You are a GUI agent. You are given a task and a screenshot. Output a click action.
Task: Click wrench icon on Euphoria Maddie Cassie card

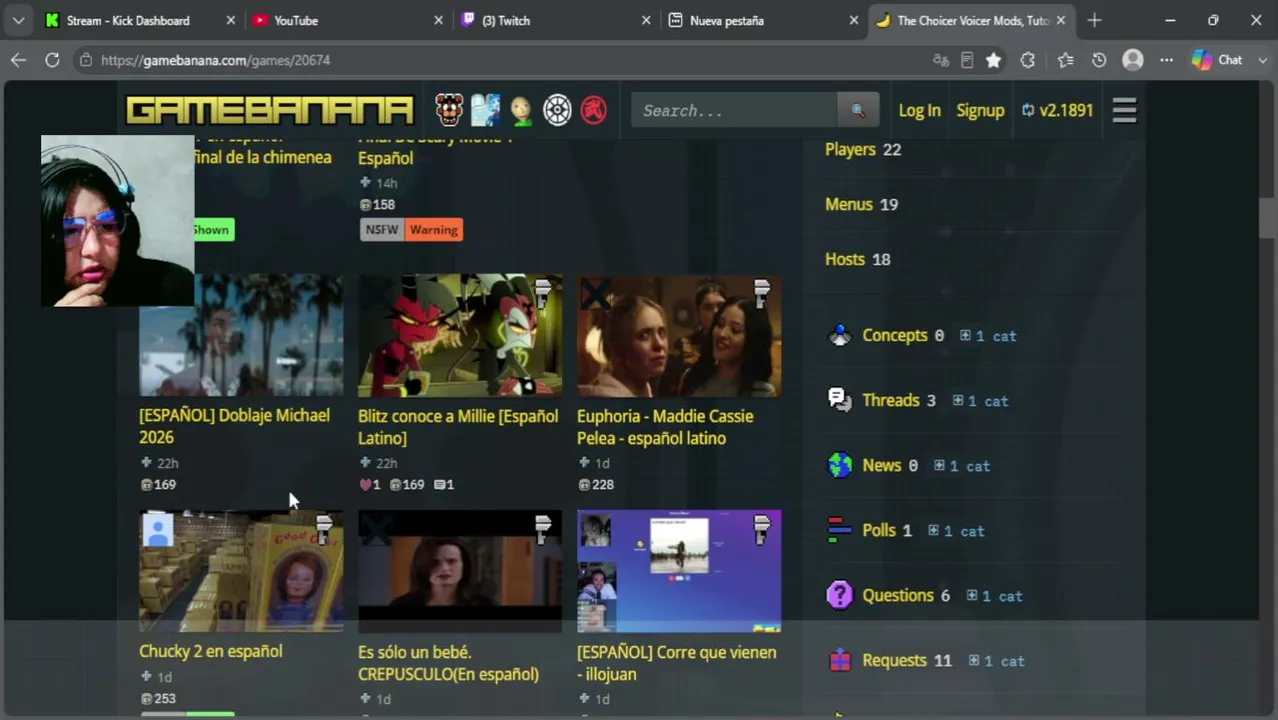(x=762, y=292)
